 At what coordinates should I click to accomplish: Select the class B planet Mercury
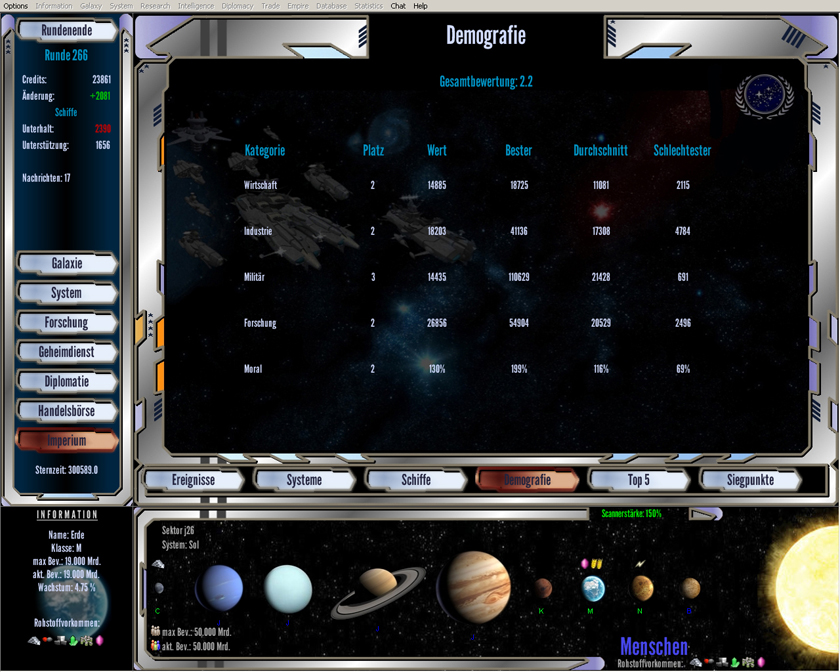click(690, 588)
